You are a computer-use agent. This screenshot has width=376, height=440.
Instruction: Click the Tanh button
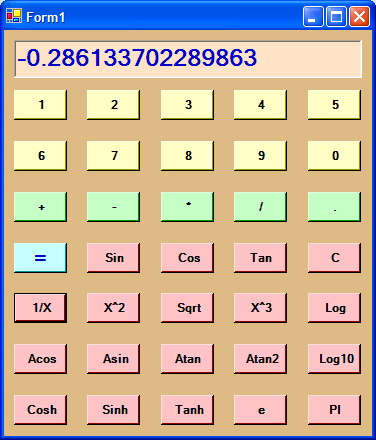pyautogui.click(x=187, y=410)
